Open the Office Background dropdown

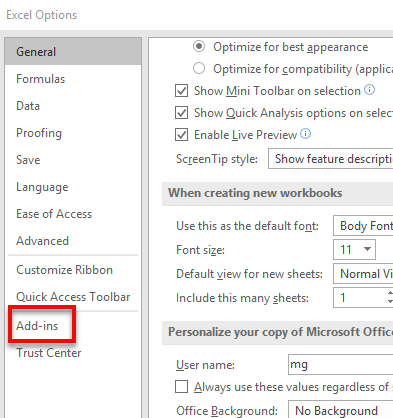pyautogui.click(x=341, y=410)
